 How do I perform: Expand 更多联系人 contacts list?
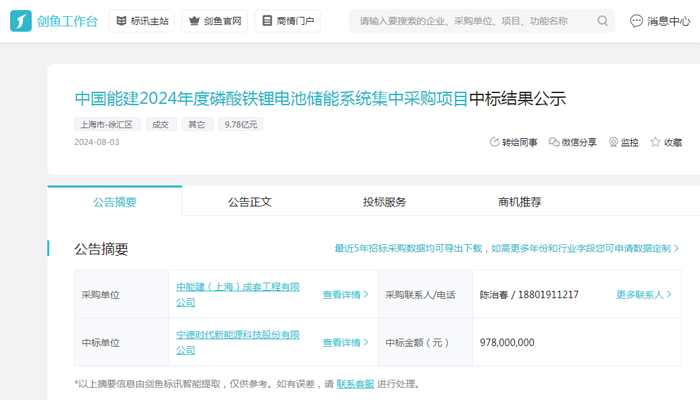click(644, 295)
